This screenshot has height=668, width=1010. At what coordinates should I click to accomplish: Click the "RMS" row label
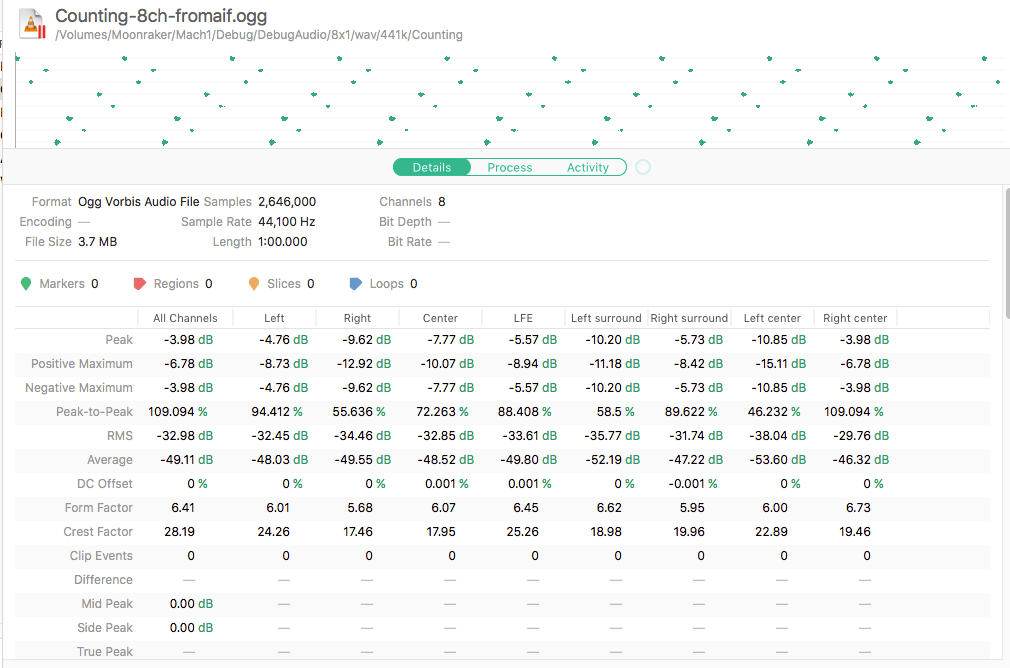click(x=120, y=436)
